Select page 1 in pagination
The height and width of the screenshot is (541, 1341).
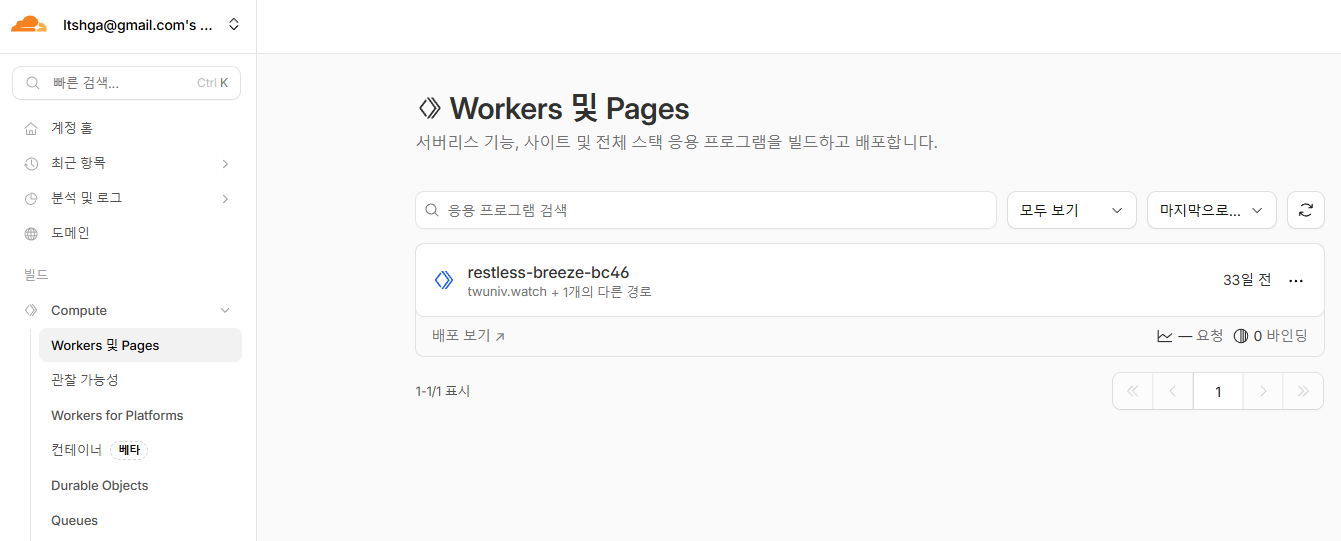pos(1218,391)
